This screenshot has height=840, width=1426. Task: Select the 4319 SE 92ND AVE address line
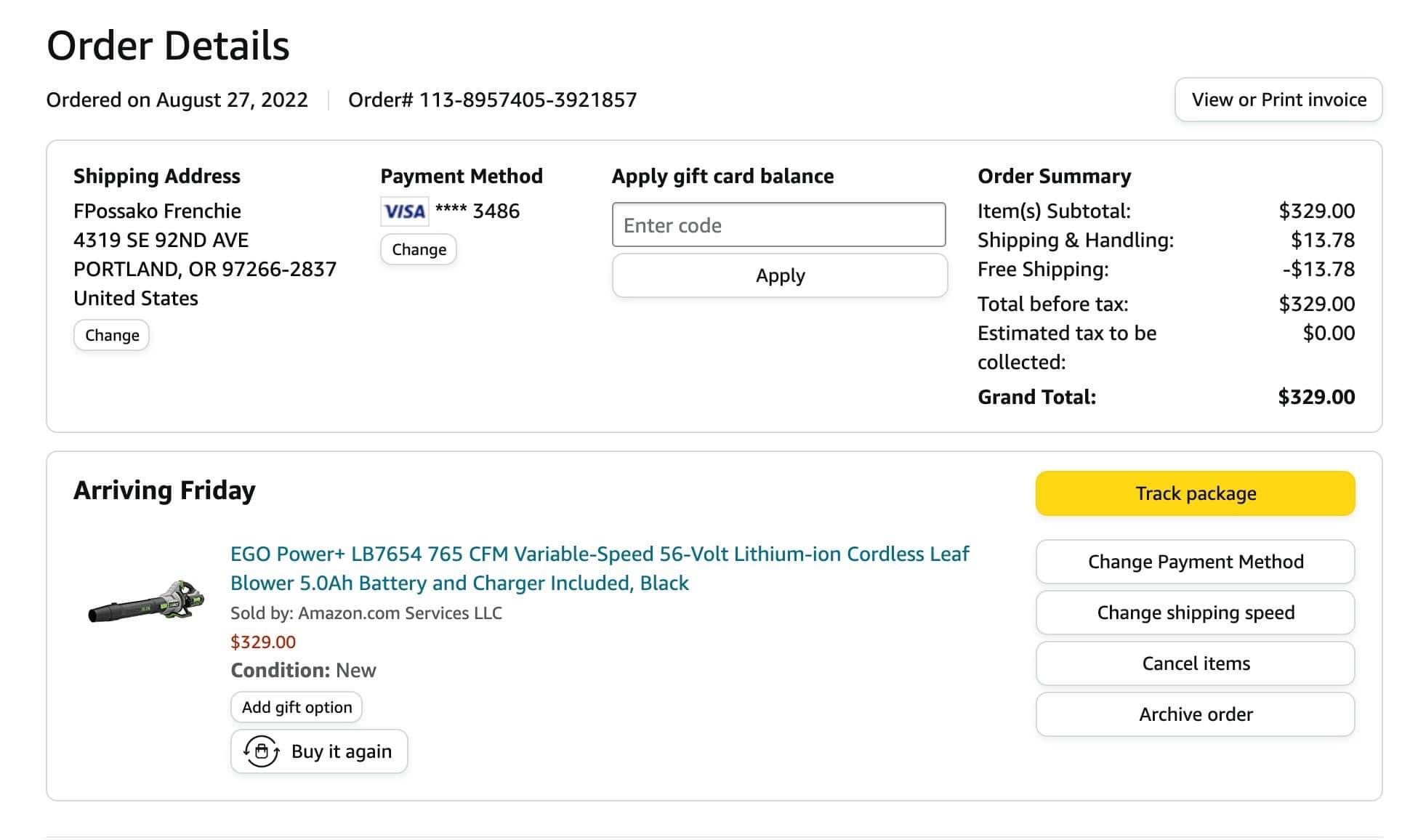click(161, 240)
